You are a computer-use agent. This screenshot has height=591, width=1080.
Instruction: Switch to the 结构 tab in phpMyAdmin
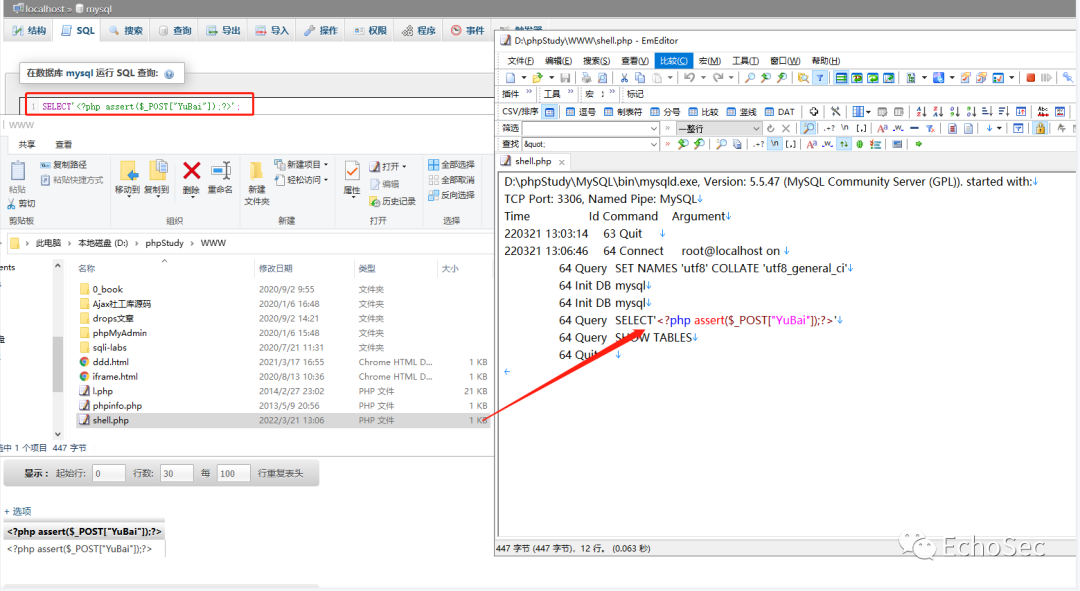pyautogui.click(x=30, y=30)
